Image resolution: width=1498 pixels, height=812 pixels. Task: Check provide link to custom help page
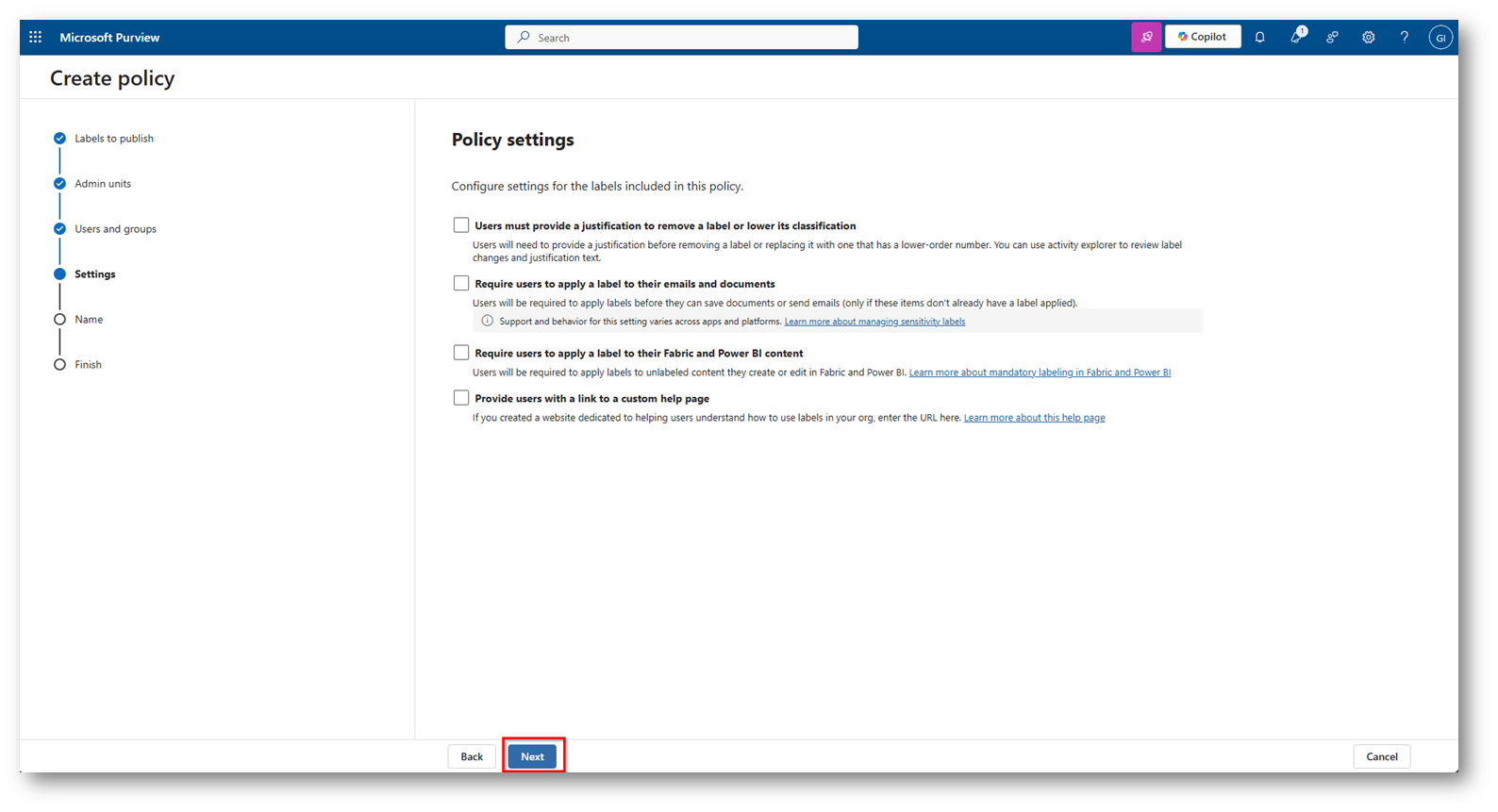461,398
